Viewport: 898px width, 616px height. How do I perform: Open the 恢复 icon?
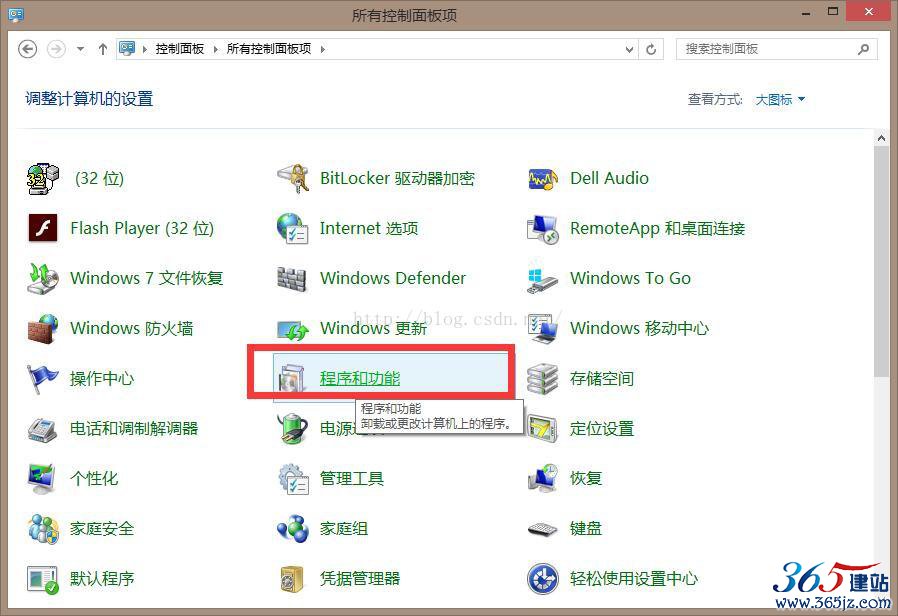tap(542, 479)
